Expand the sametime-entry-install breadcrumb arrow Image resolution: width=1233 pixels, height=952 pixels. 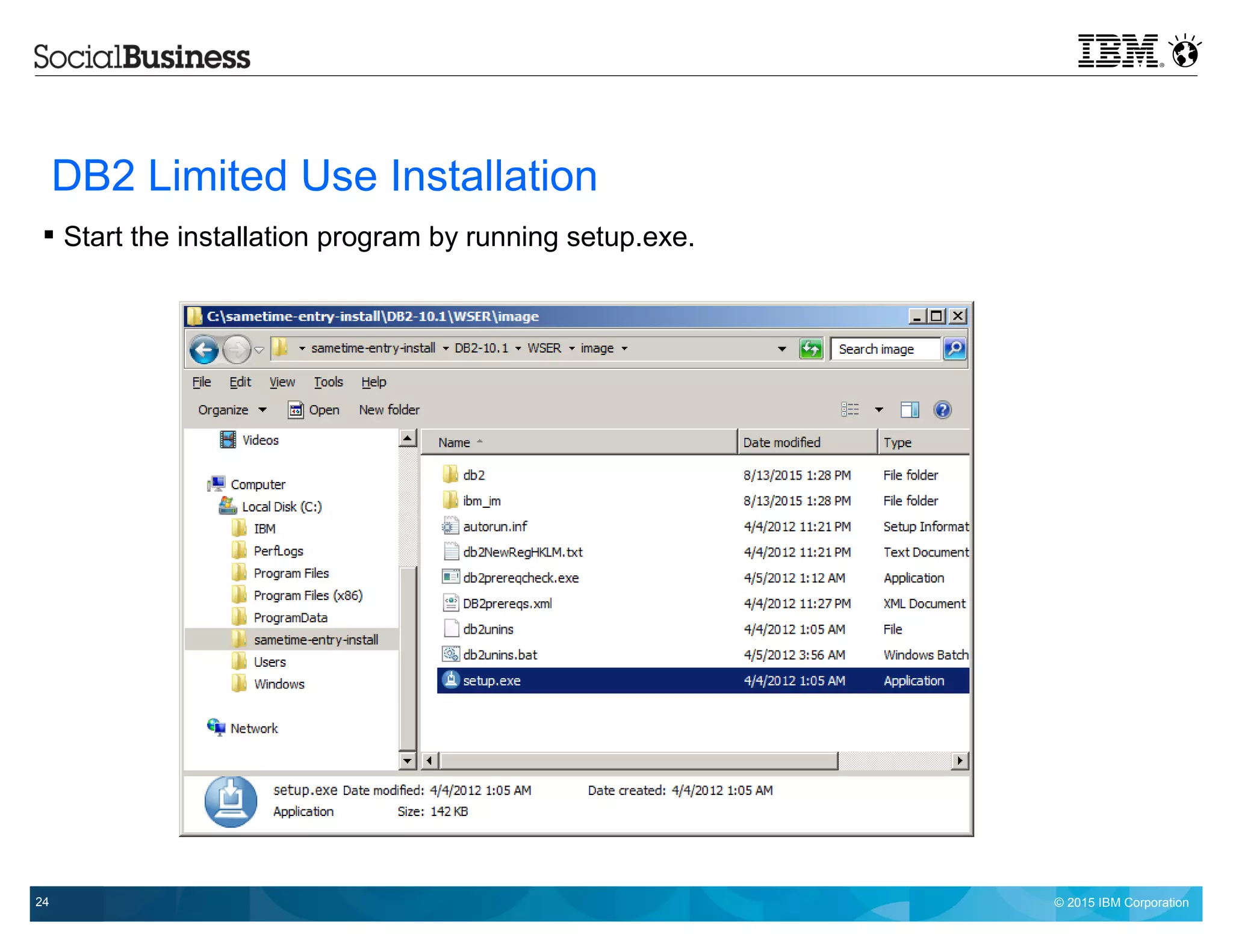(x=446, y=348)
